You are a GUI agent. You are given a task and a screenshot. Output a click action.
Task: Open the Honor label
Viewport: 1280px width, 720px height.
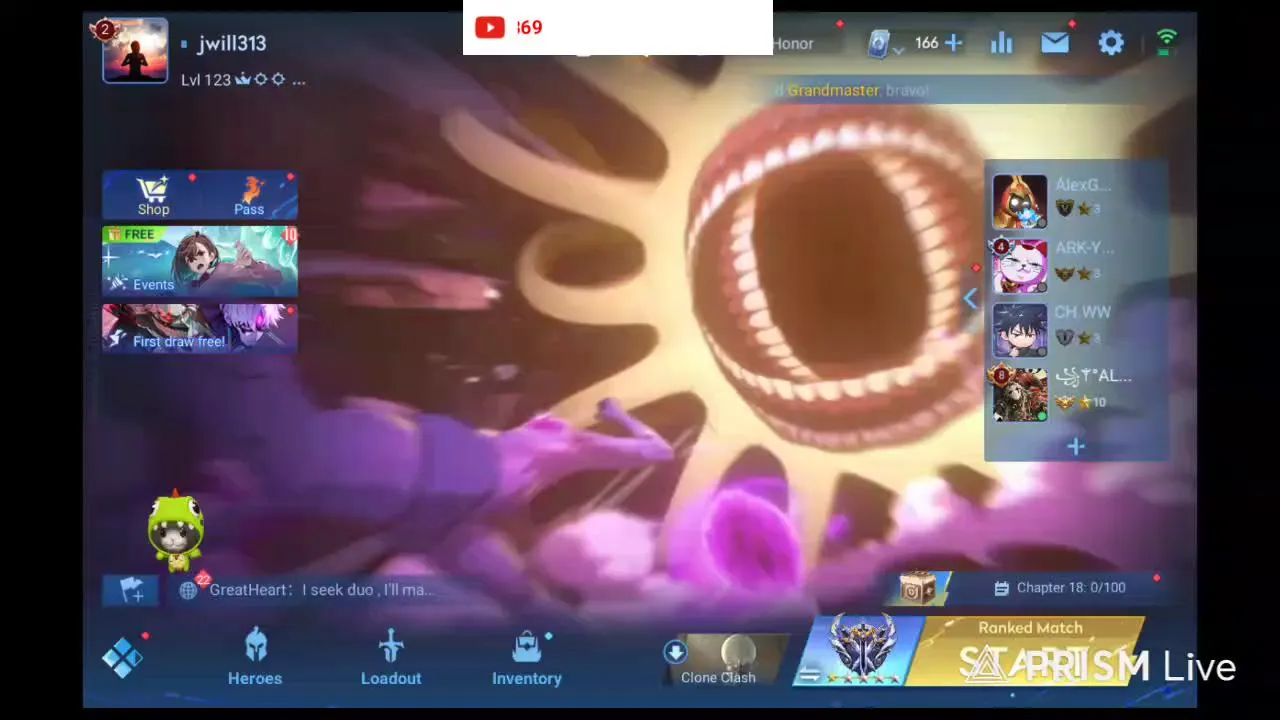coord(793,43)
